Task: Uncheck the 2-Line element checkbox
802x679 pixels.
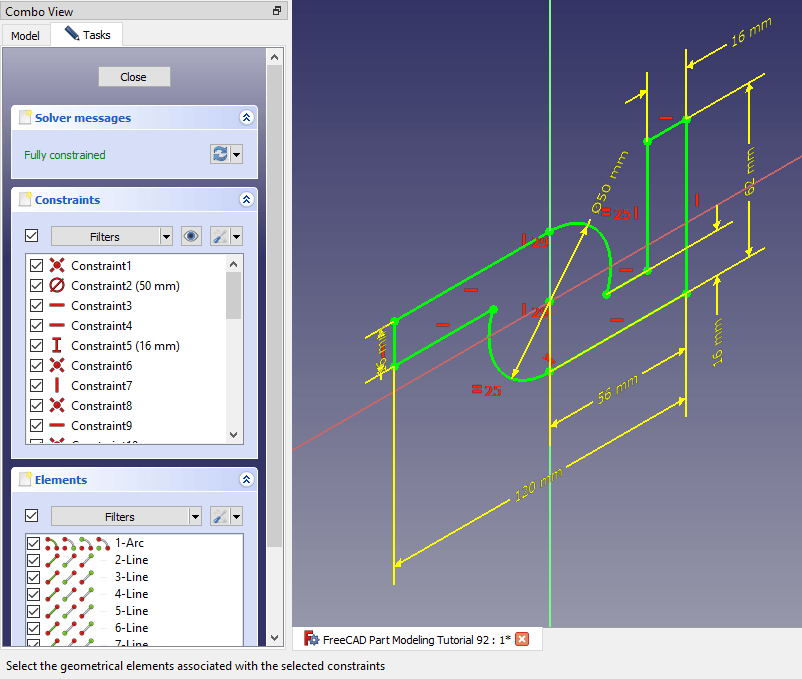Action: [x=34, y=560]
